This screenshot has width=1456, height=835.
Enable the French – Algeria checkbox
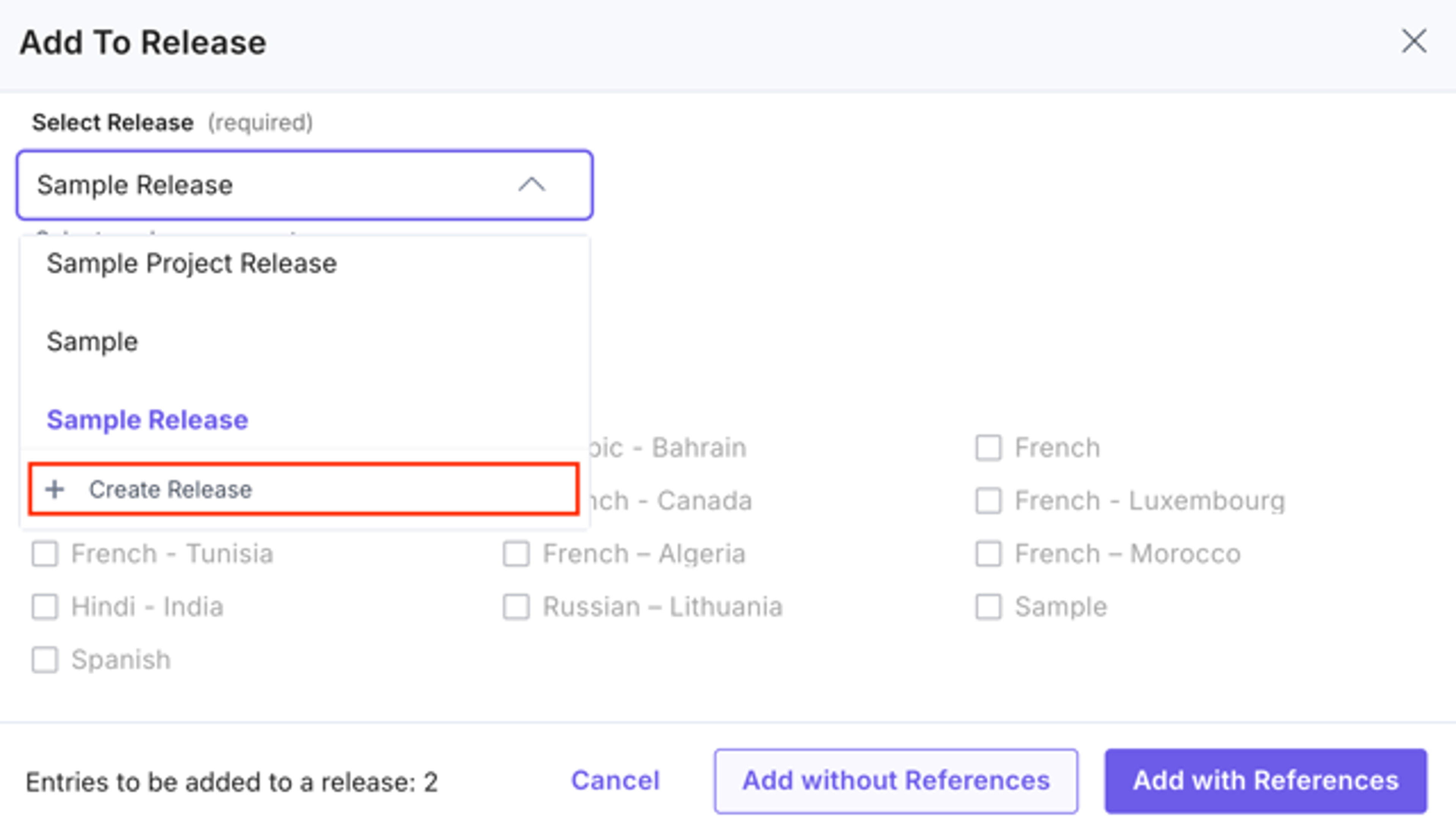pyautogui.click(x=516, y=553)
